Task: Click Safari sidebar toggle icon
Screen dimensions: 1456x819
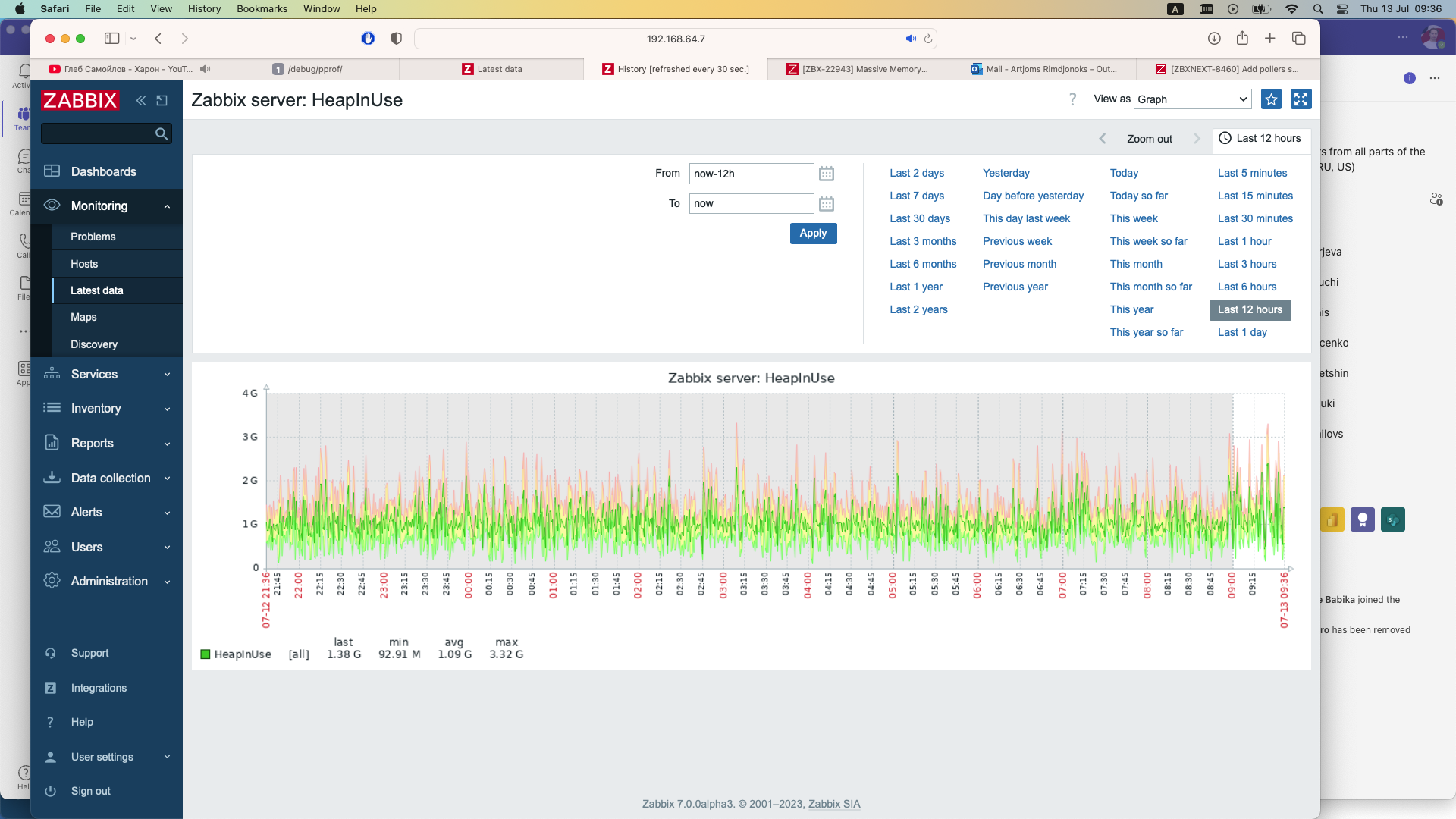Action: 112,39
